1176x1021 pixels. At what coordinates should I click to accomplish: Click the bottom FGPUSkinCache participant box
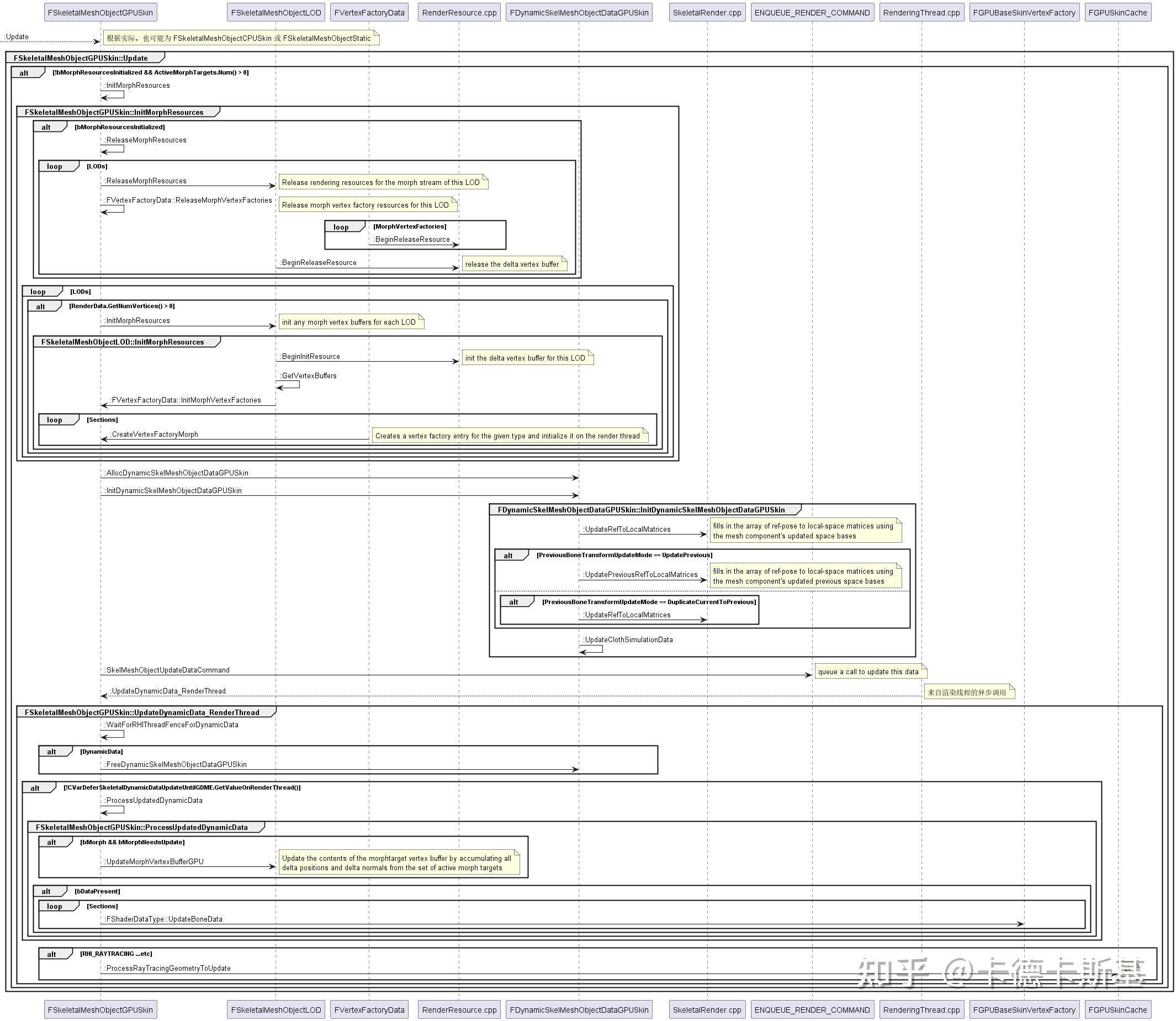click(x=1117, y=1009)
